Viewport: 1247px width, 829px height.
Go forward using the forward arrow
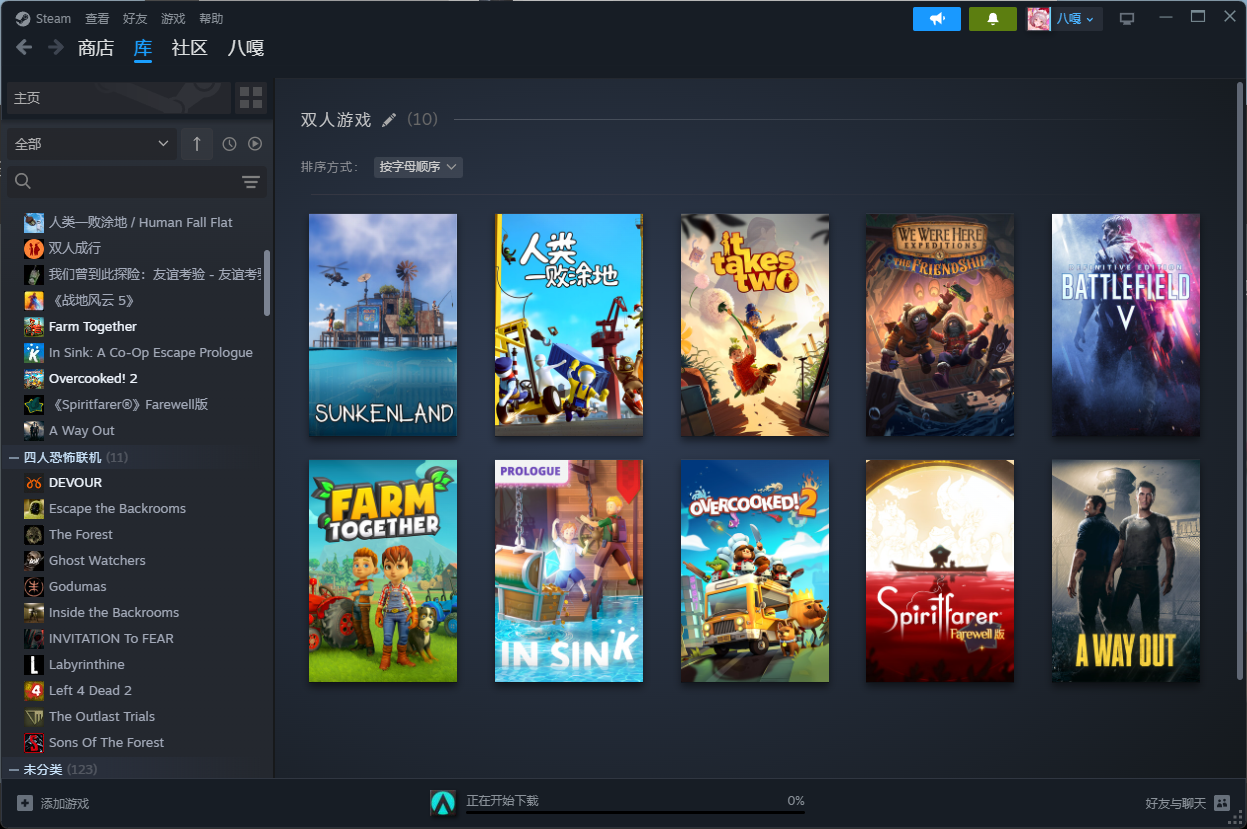pyautogui.click(x=56, y=47)
